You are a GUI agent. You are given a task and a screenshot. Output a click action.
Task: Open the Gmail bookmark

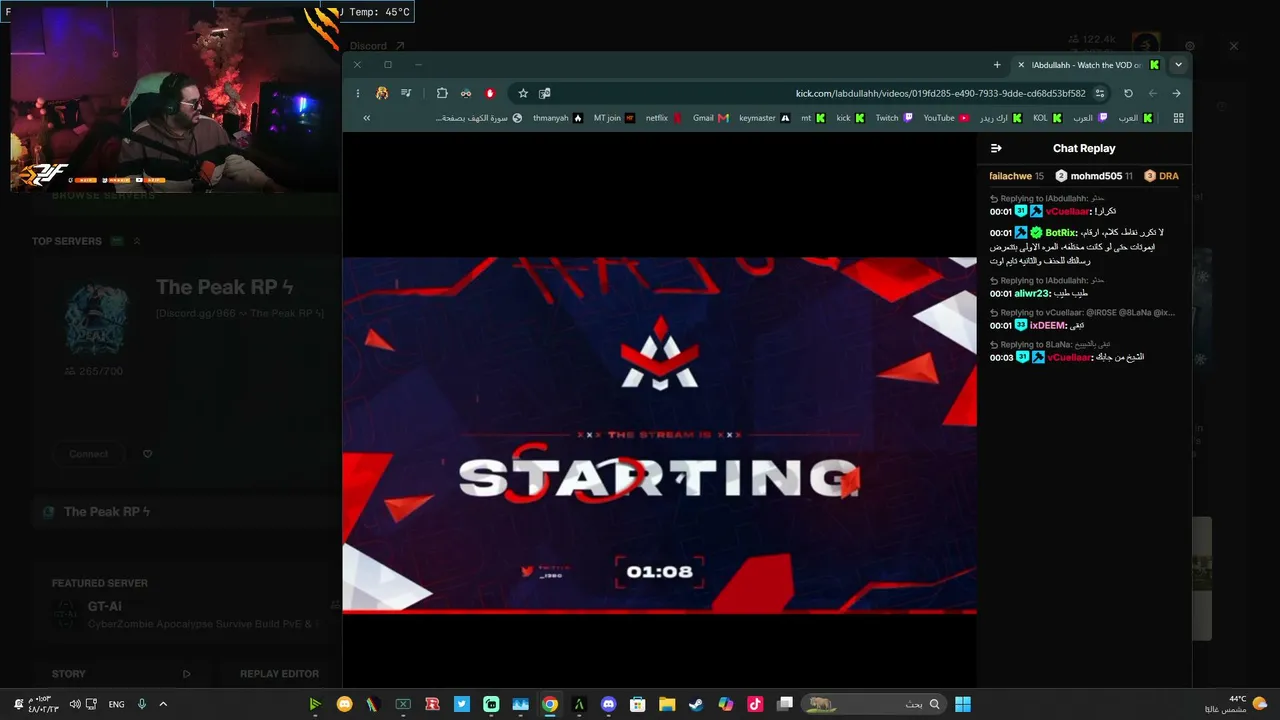click(710, 118)
